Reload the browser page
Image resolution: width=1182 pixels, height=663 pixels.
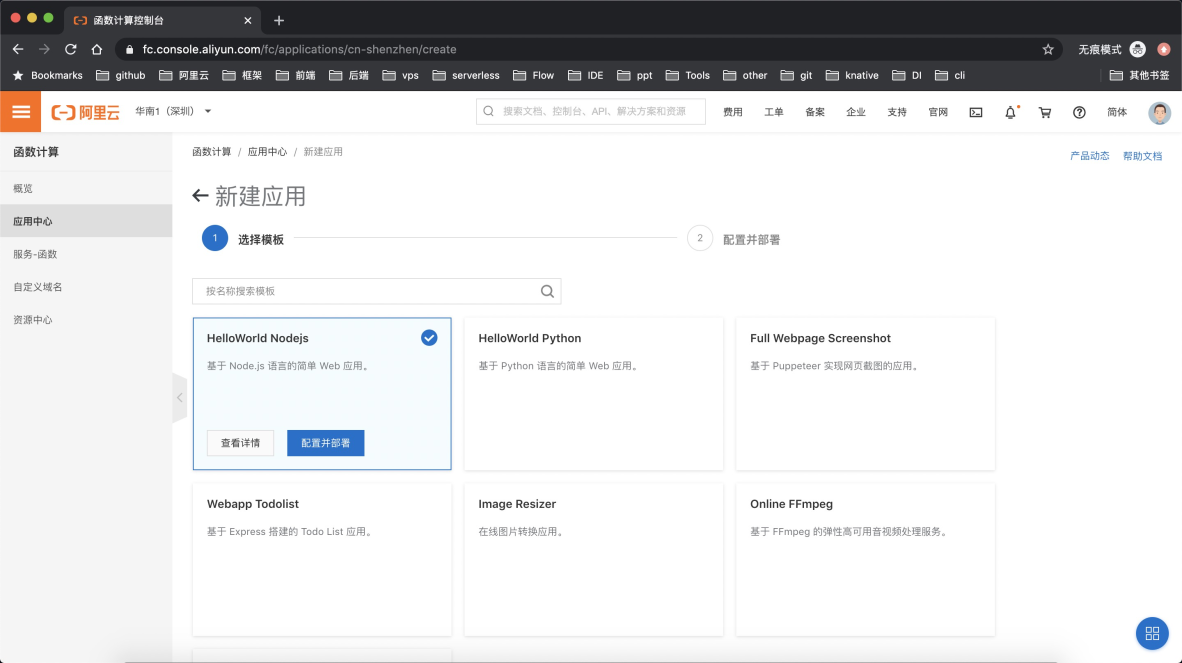coord(71,49)
